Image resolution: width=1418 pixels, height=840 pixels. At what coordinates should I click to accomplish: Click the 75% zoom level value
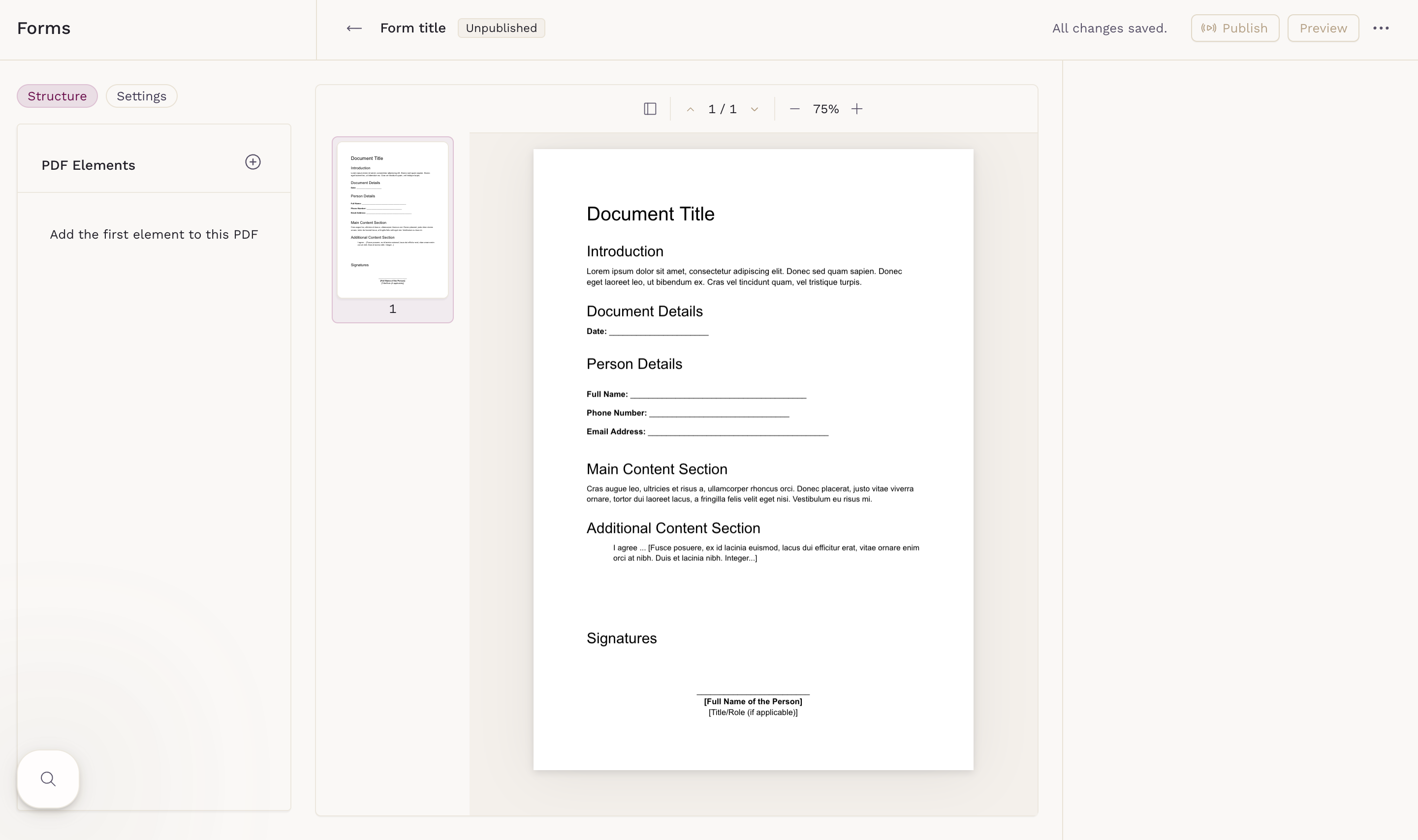click(x=825, y=109)
